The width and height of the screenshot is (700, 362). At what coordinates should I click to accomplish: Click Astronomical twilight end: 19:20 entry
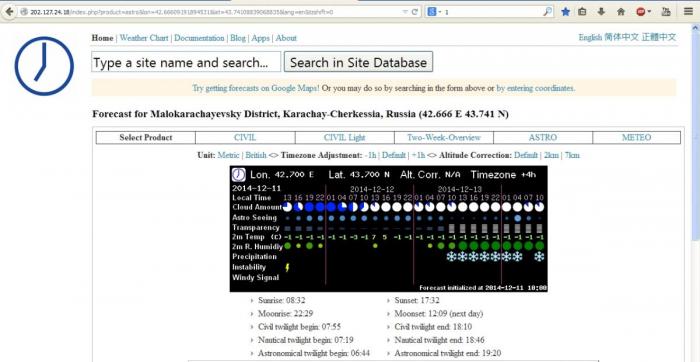point(447,354)
